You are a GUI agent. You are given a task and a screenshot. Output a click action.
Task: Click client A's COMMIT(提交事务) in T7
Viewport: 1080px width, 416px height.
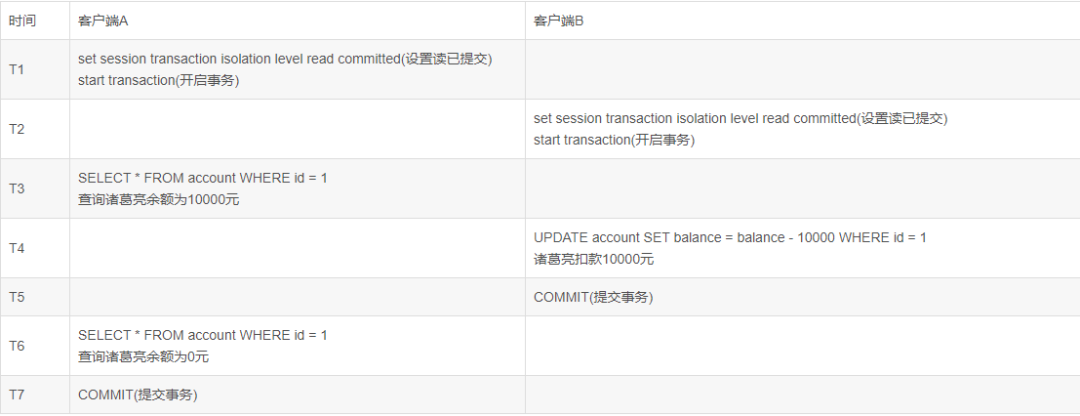(138, 395)
